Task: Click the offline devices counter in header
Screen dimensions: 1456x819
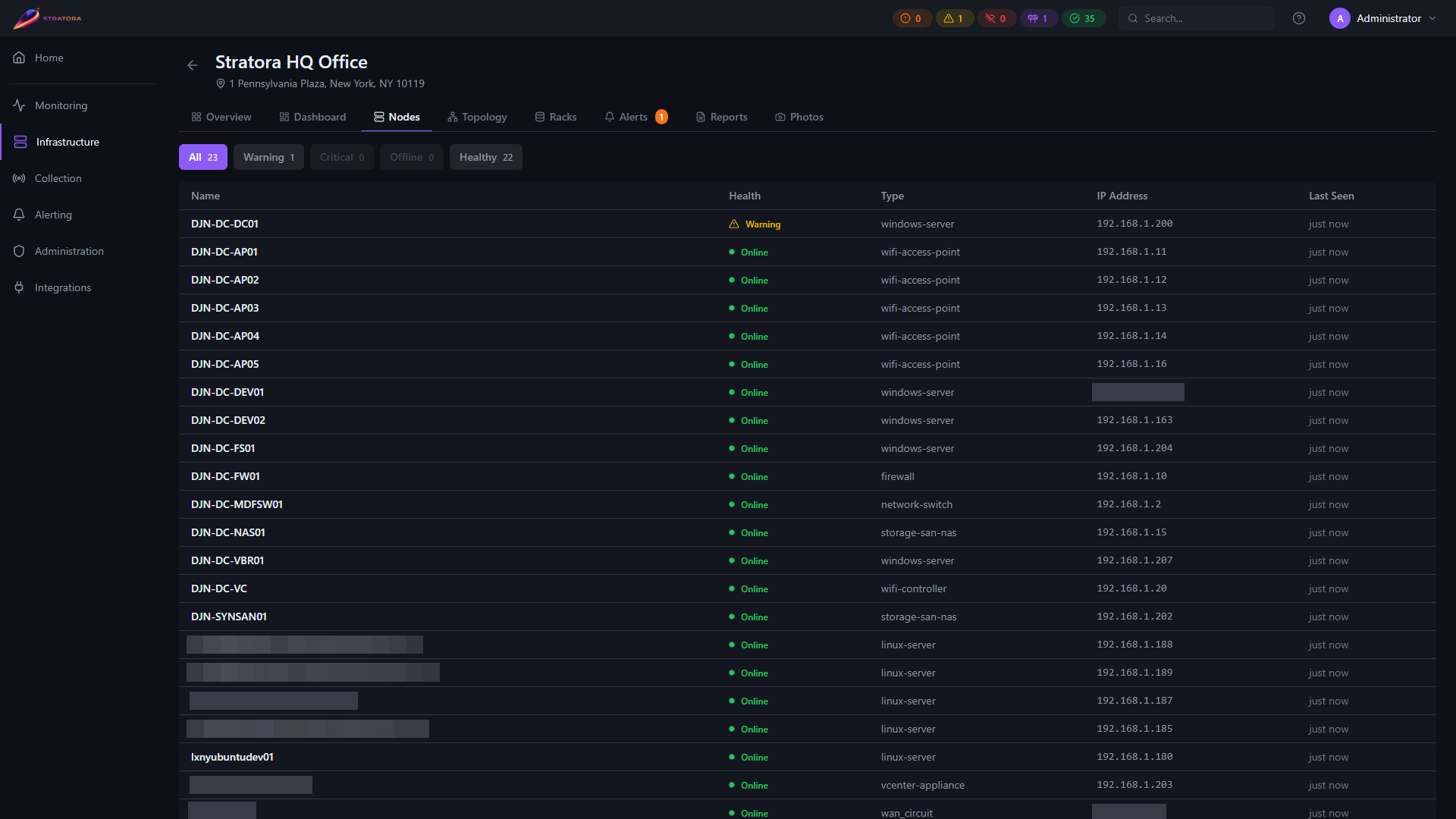Action: [996, 18]
